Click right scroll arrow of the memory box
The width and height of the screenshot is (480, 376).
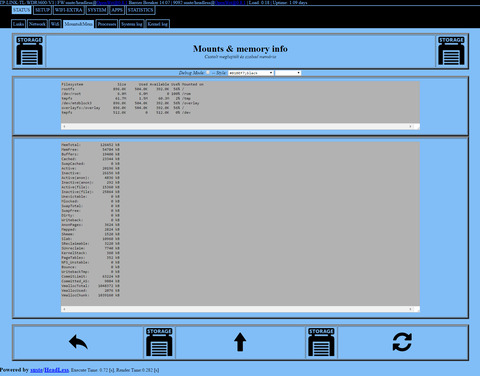[x=410, y=309]
